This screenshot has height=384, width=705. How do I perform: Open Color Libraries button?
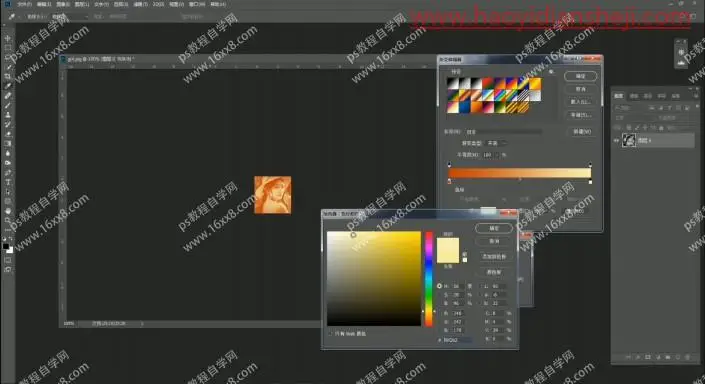tap(494, 272)
